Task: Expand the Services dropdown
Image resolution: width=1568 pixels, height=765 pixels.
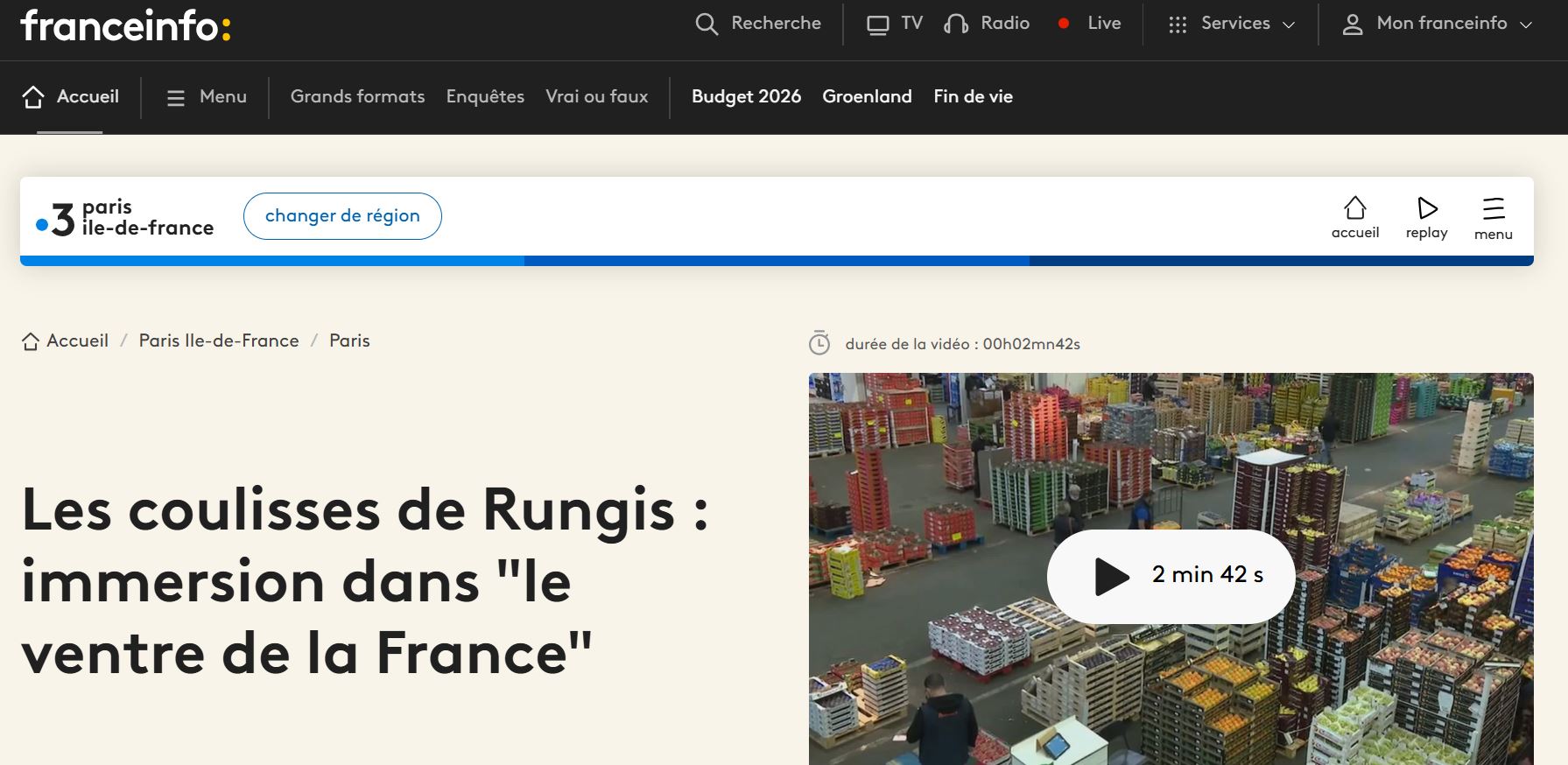Action: pos(1232,24)
